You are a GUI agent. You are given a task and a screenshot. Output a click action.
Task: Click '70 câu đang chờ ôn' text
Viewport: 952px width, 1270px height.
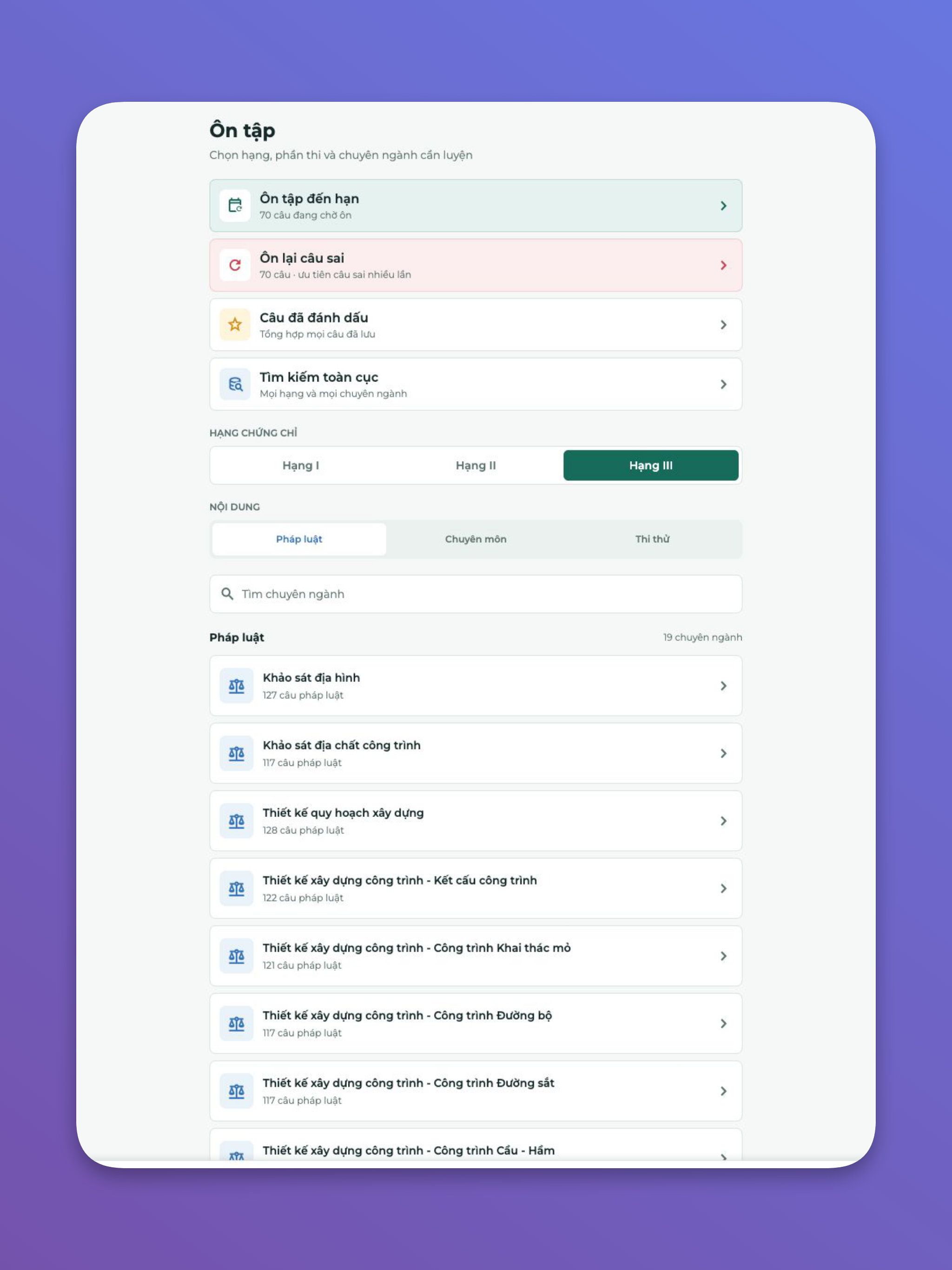(x=305, y=215)
